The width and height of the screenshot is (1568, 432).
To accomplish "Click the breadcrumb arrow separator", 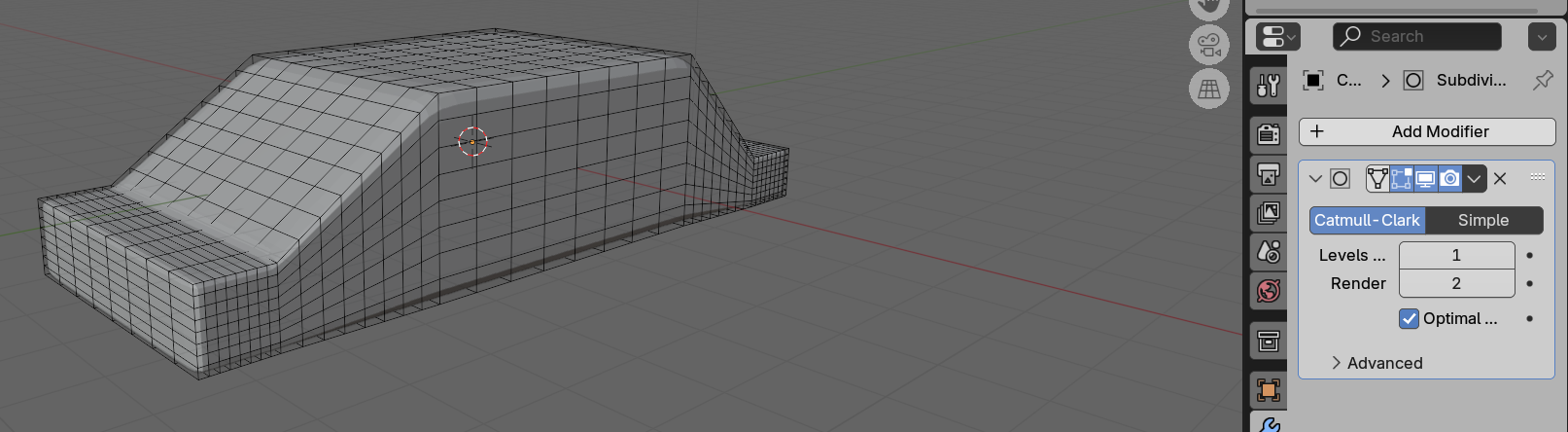I will 1385,80.
